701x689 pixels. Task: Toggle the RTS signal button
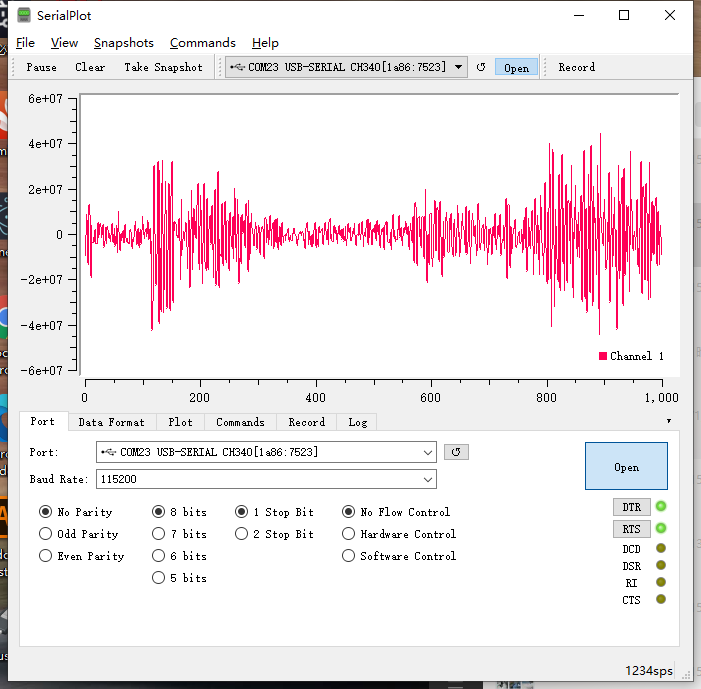click(631, 529)
